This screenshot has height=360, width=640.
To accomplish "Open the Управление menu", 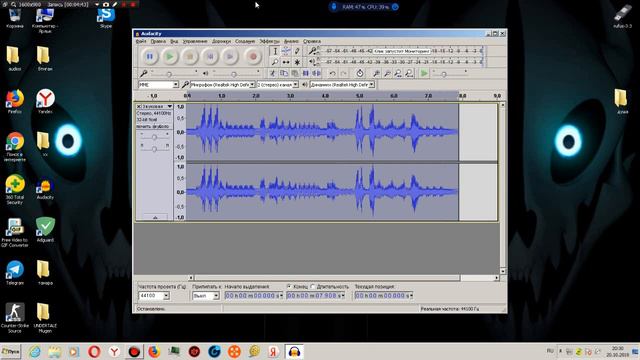I will (195, 41).
